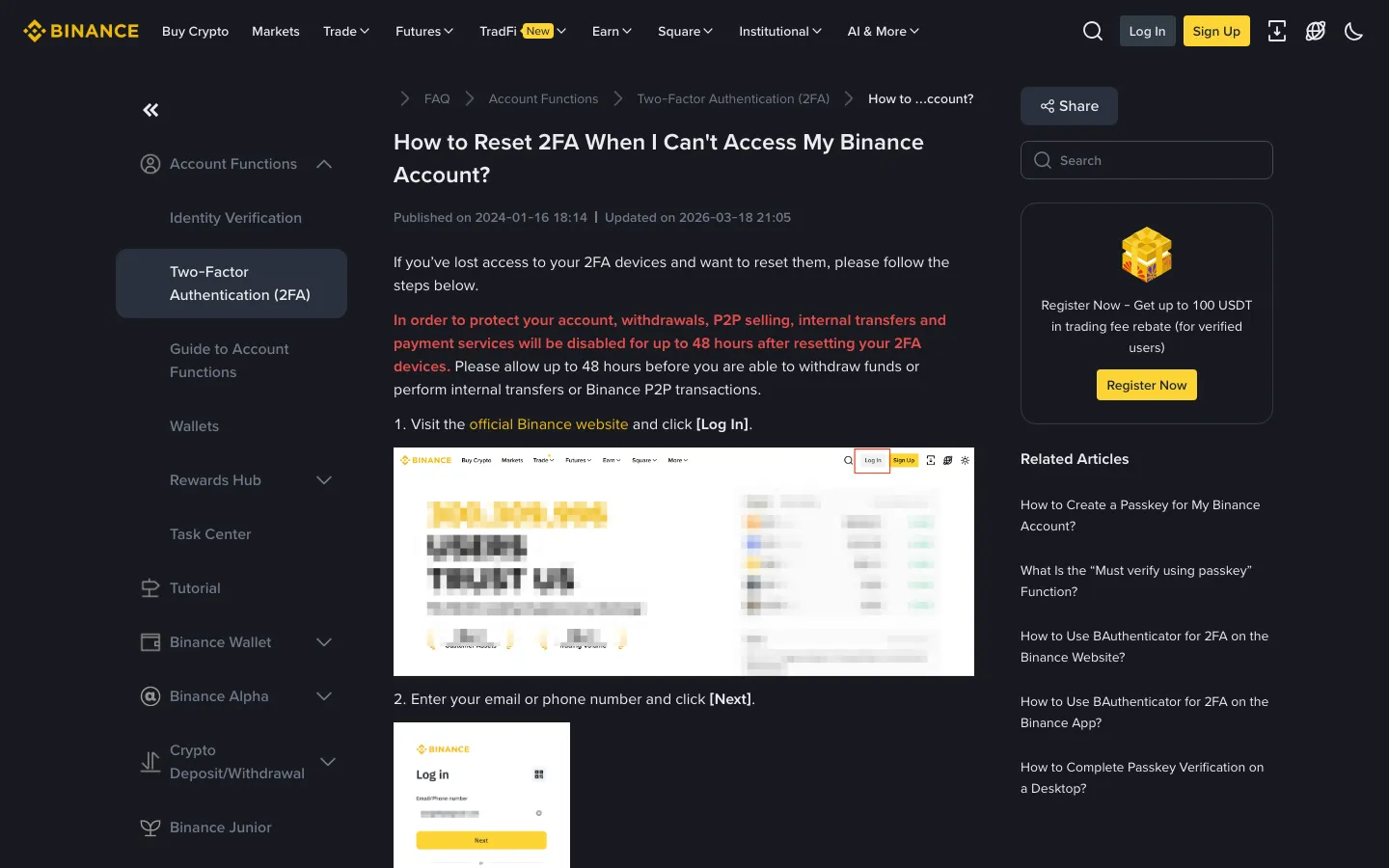This screenshot has height=868, width=1389.
Task: Go to Buy Crypto
Action: point(196,31)
